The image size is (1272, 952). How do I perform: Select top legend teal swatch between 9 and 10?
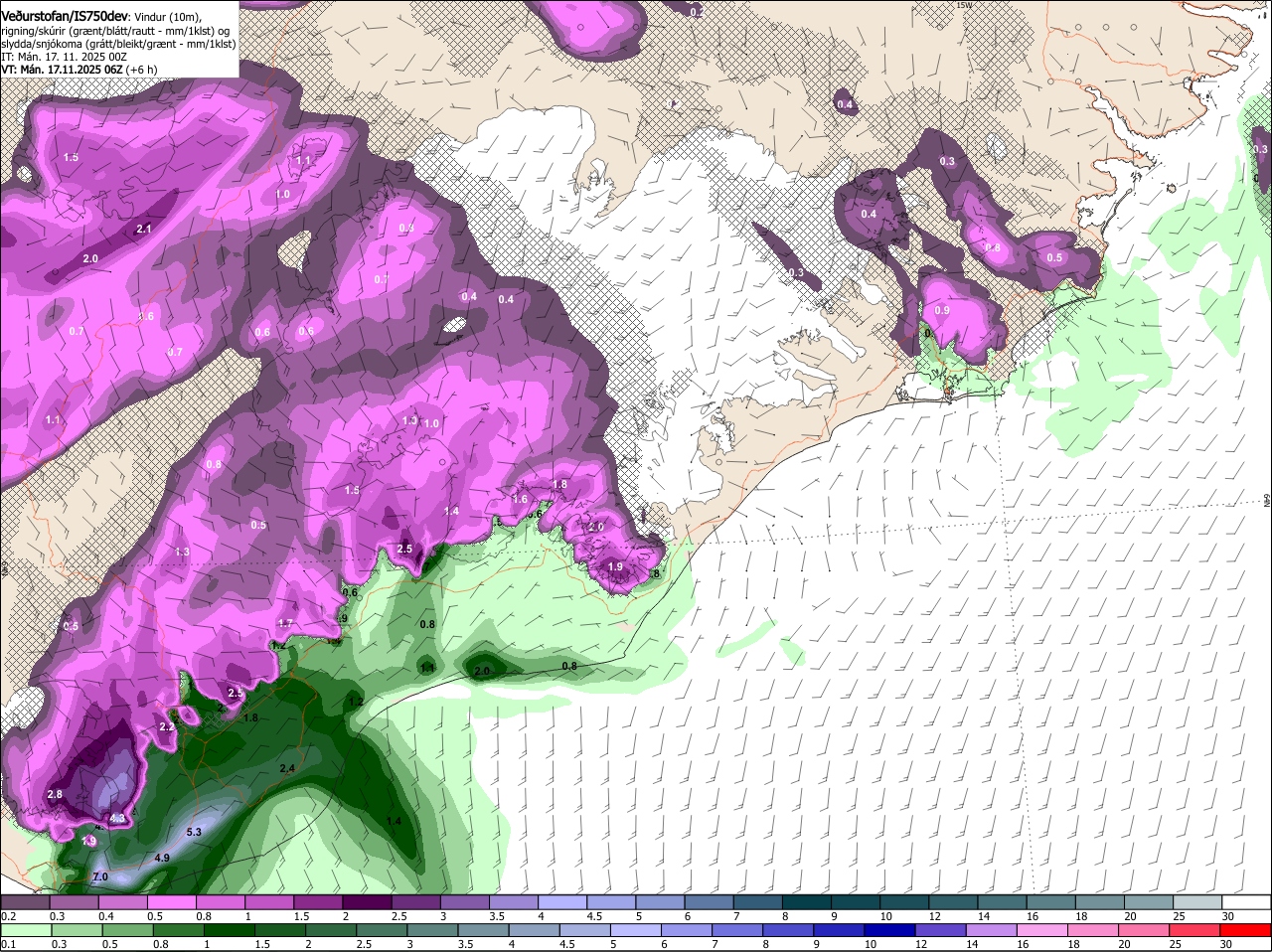point(856,902)
